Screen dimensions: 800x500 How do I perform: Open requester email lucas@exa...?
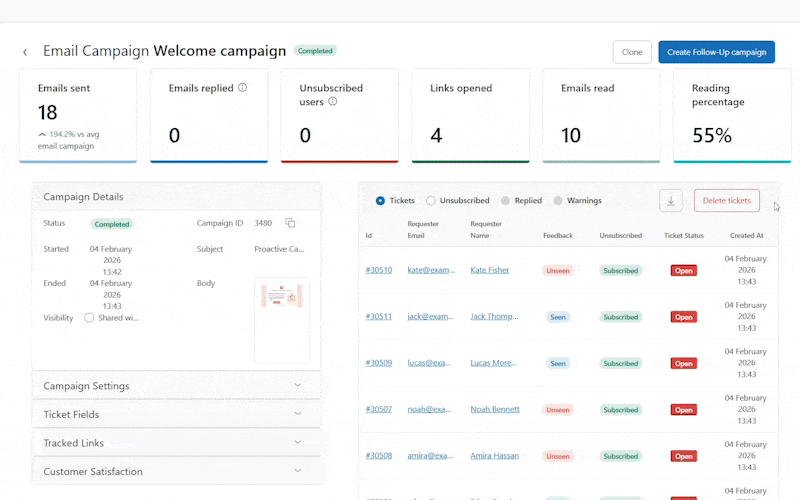(429, 363)
